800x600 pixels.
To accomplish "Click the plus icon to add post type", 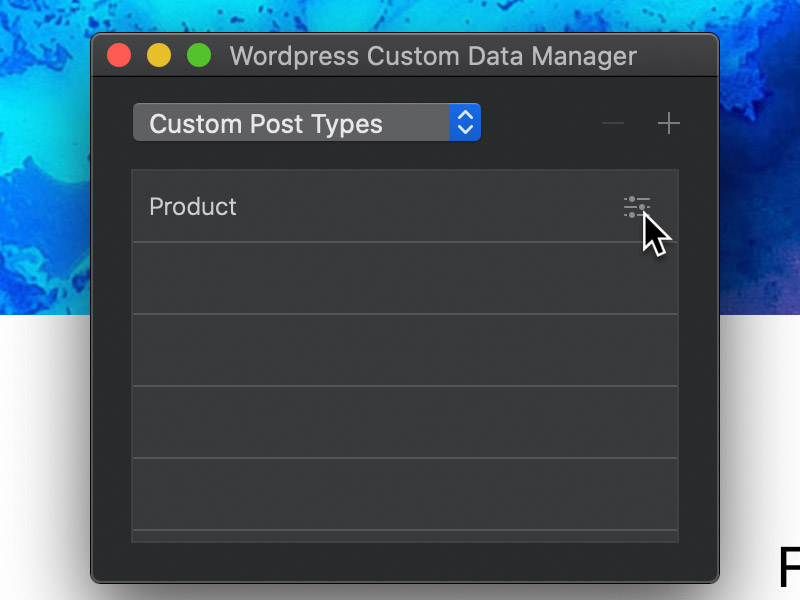I will (x=668, y=124).
